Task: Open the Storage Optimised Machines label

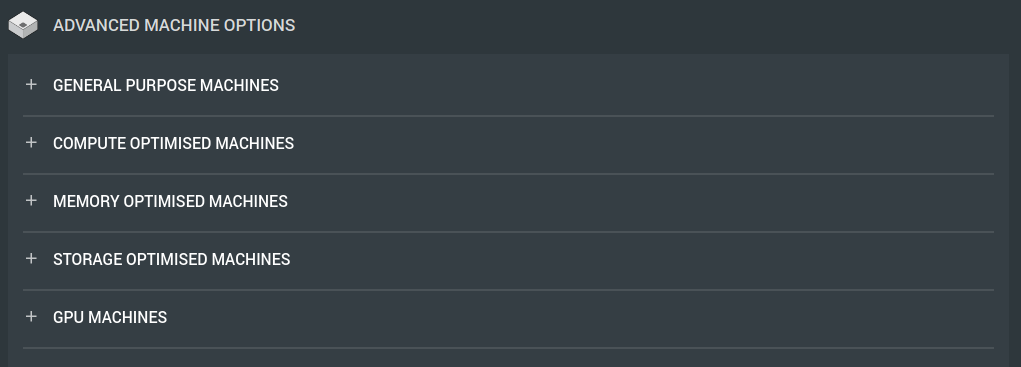Action: click(171, 259)
